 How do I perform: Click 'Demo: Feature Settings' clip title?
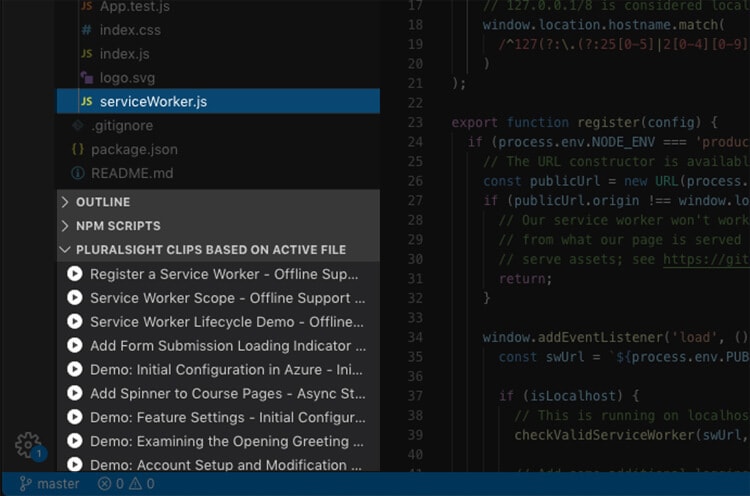[167, 418]
